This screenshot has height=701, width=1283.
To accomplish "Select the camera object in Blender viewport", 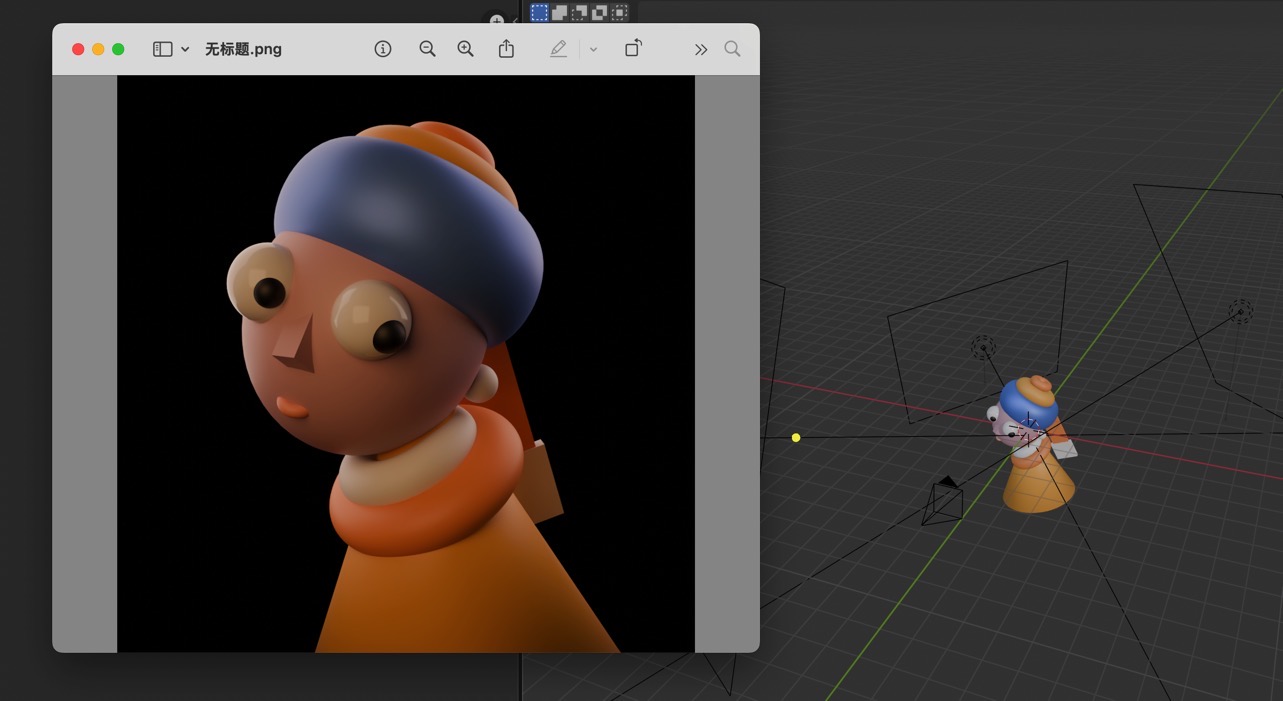I will (x=942, y=501).
